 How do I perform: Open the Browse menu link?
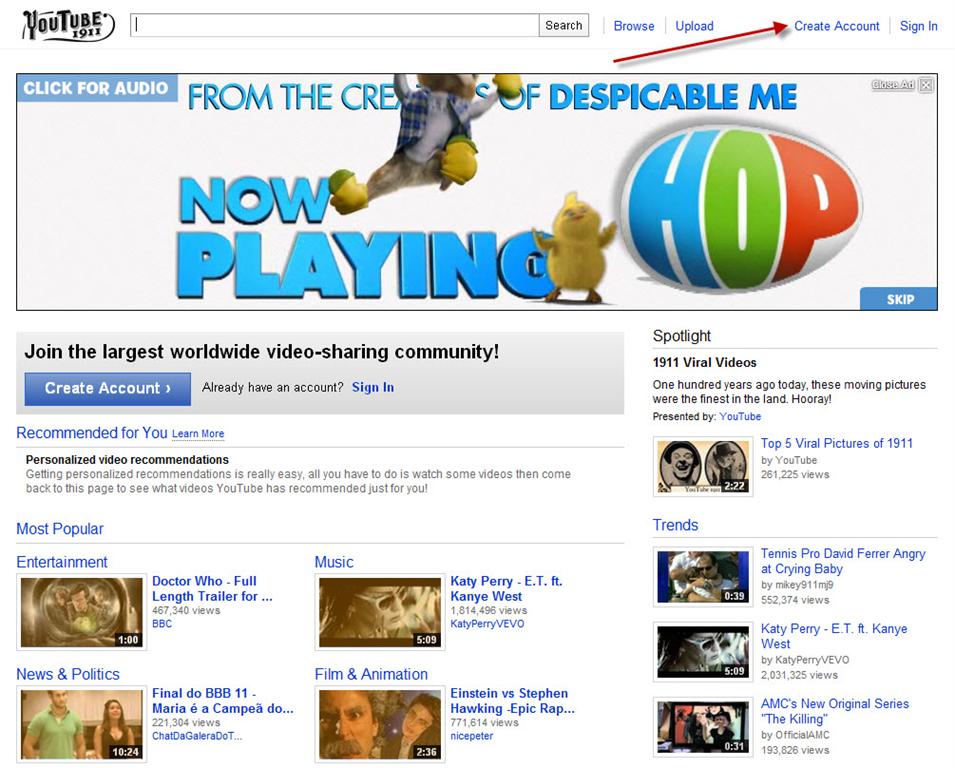634,26
